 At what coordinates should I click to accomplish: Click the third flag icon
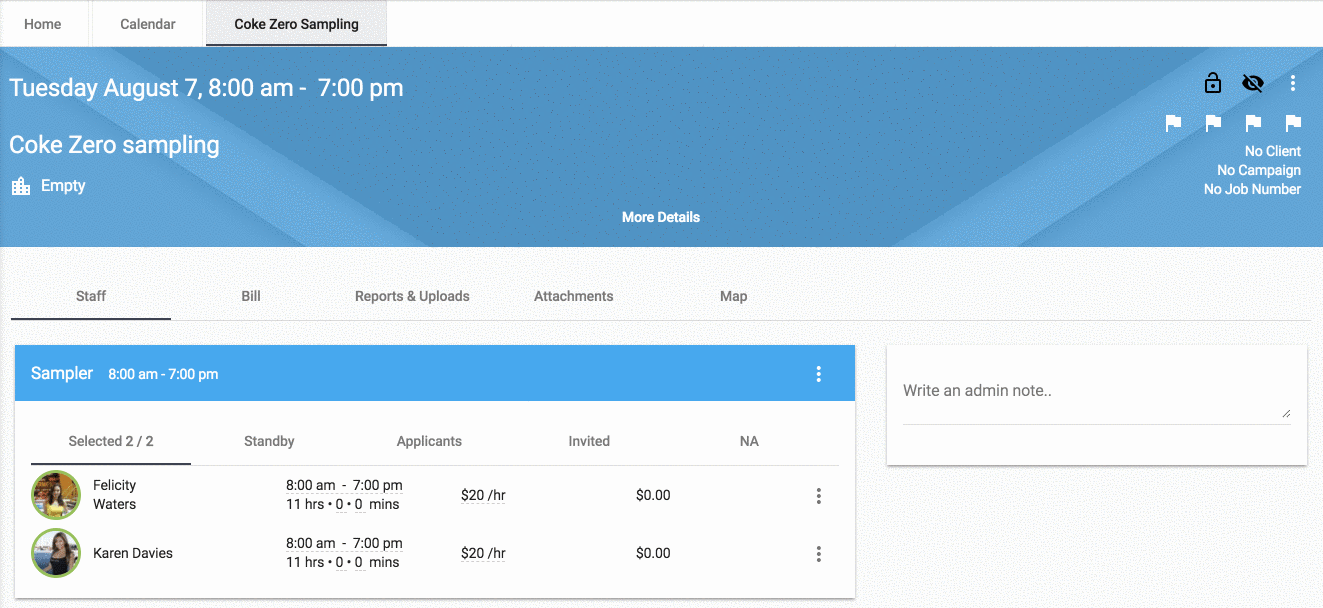click(1253, 123)
